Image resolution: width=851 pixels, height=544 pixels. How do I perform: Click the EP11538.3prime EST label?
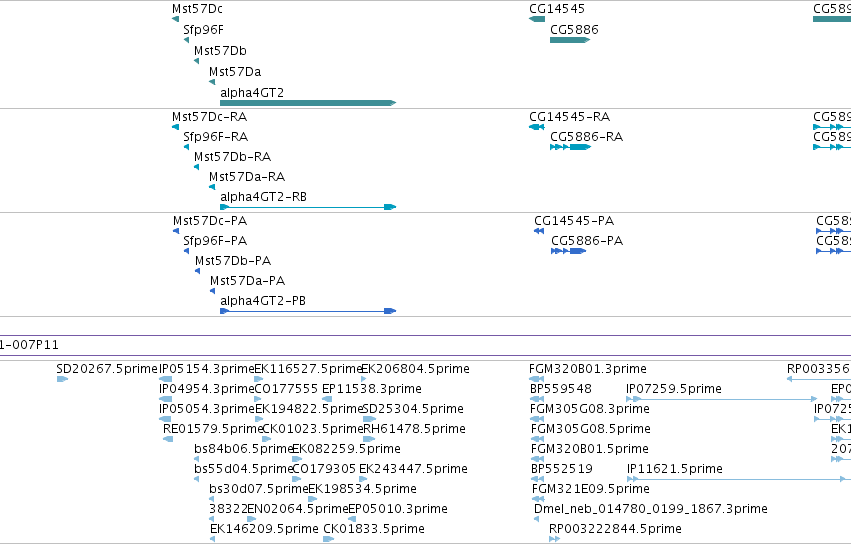coord(372,389)
